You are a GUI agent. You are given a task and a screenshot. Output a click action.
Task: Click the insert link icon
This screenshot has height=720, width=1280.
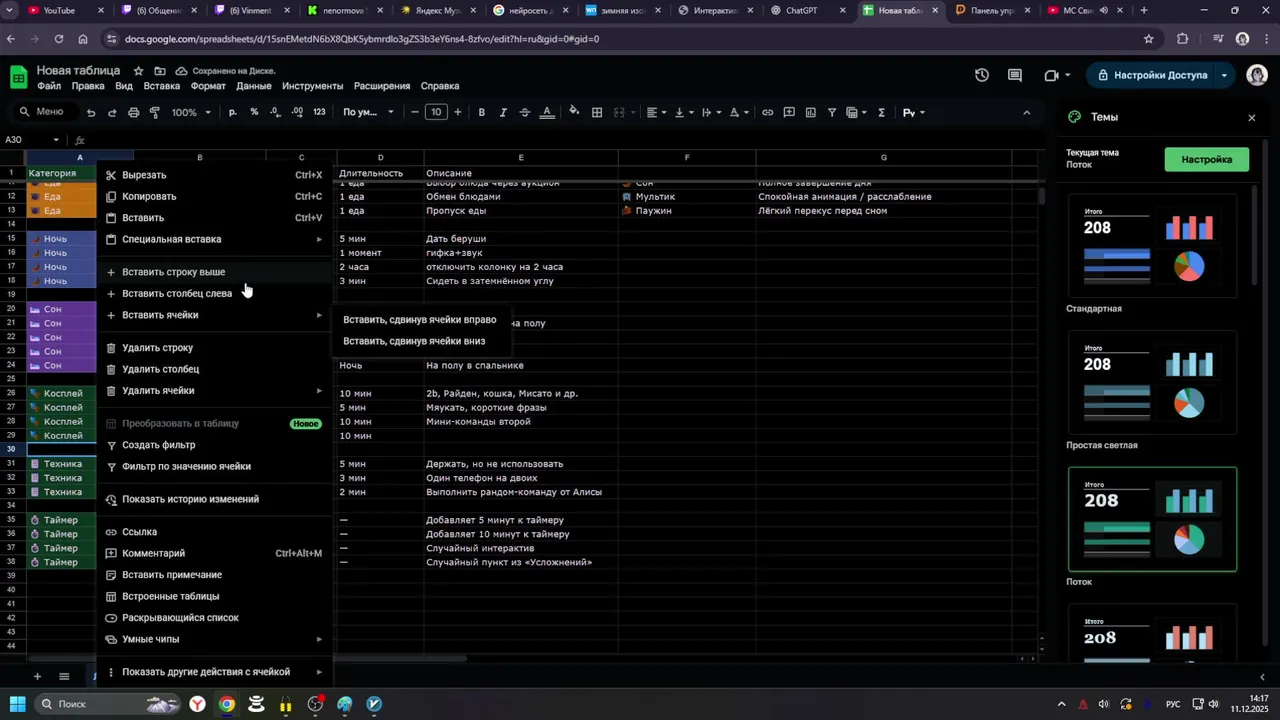coord(767,112)
